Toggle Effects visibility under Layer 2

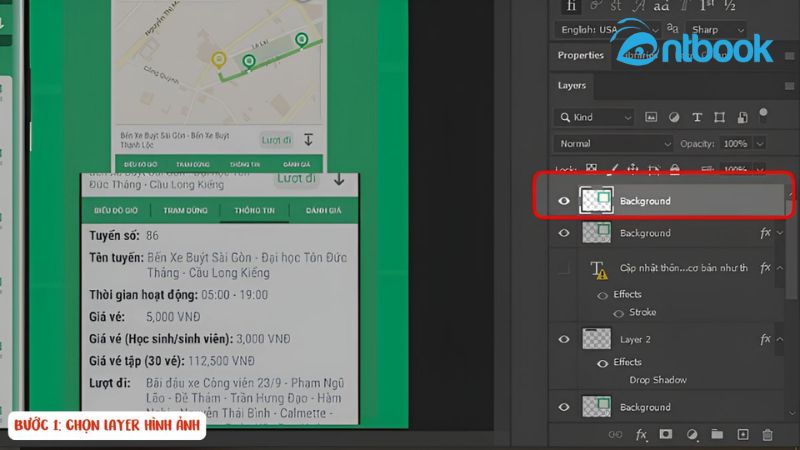click(603, 363)
